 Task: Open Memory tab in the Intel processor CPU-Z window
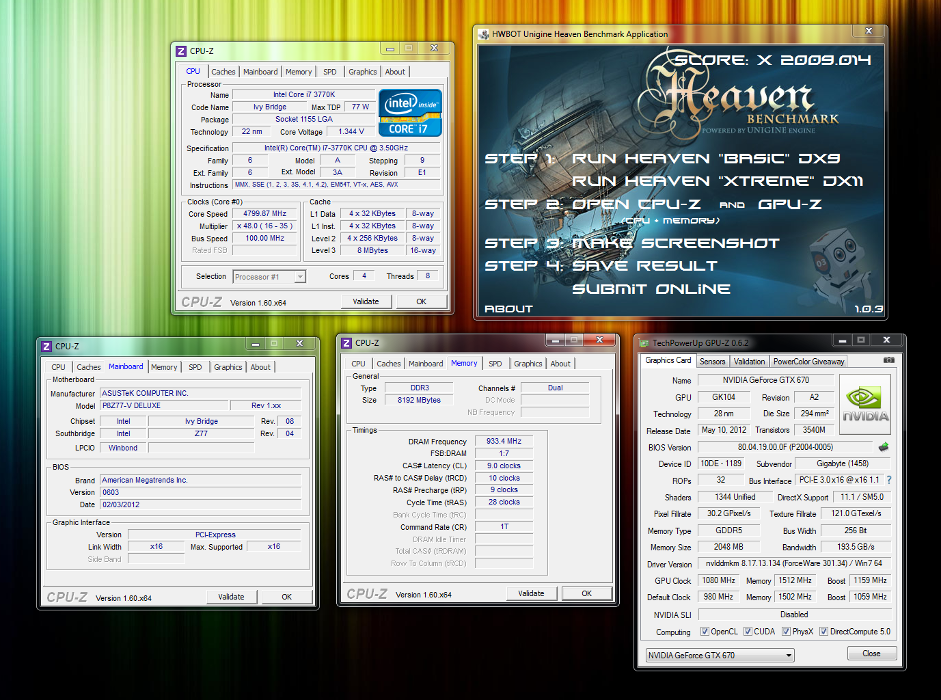tap(298, 72)
